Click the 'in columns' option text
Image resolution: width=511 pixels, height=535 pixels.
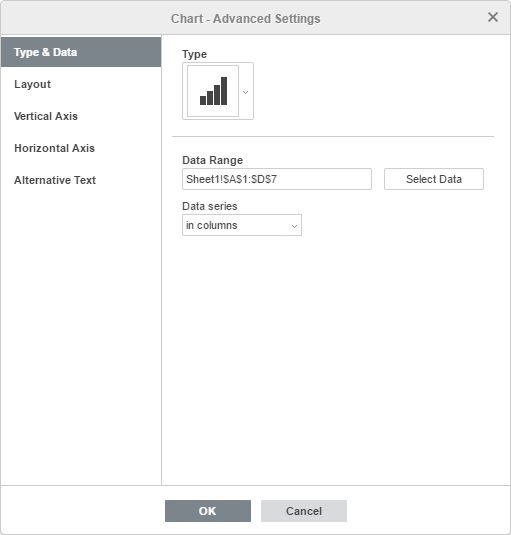(211, 225)
